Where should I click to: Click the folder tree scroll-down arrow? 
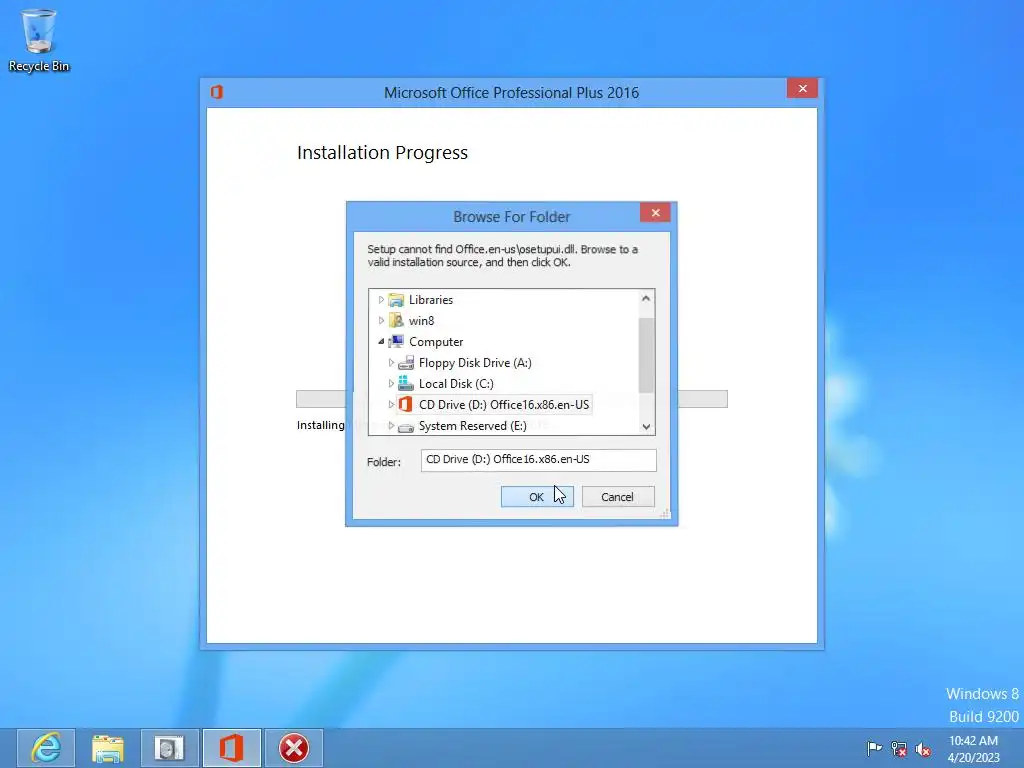646,426
